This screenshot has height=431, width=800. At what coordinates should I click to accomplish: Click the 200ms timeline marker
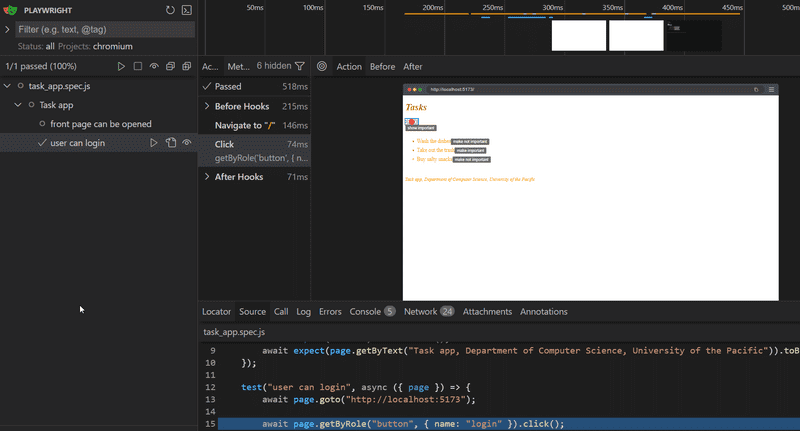pyautogui.click(x=433, y=8)
